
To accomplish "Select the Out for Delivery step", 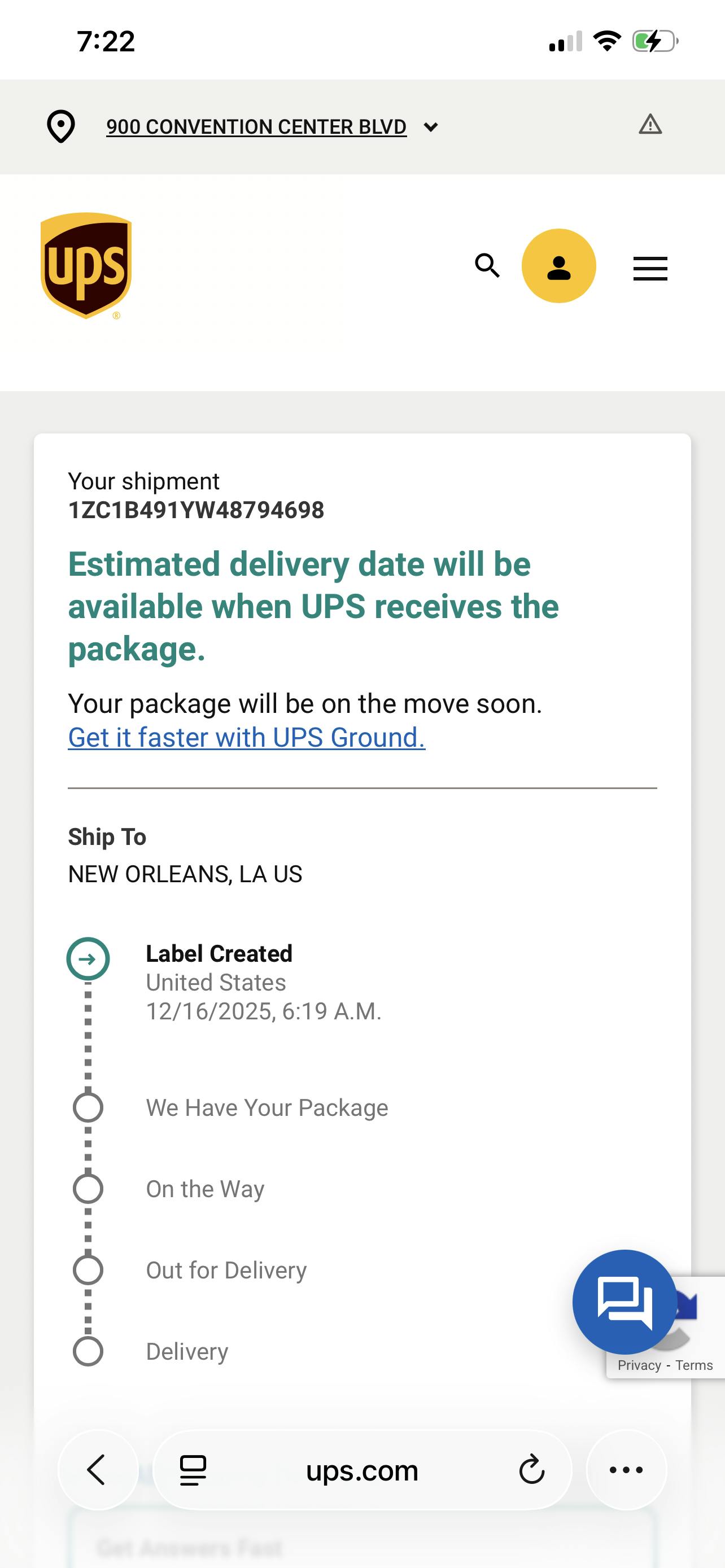I will [x=226, y=1271].
